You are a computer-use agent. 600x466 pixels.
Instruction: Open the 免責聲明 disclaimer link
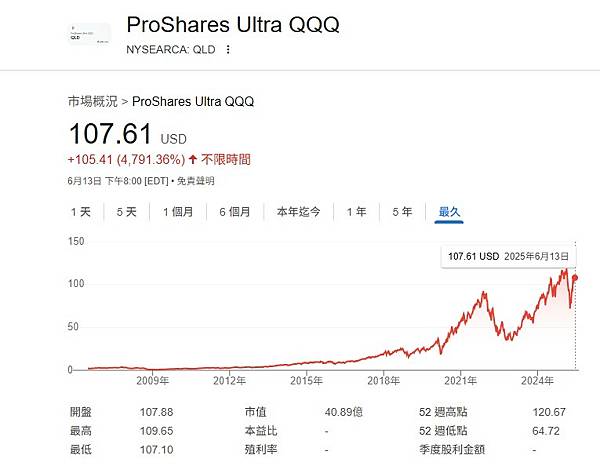[x=195, y=181]
